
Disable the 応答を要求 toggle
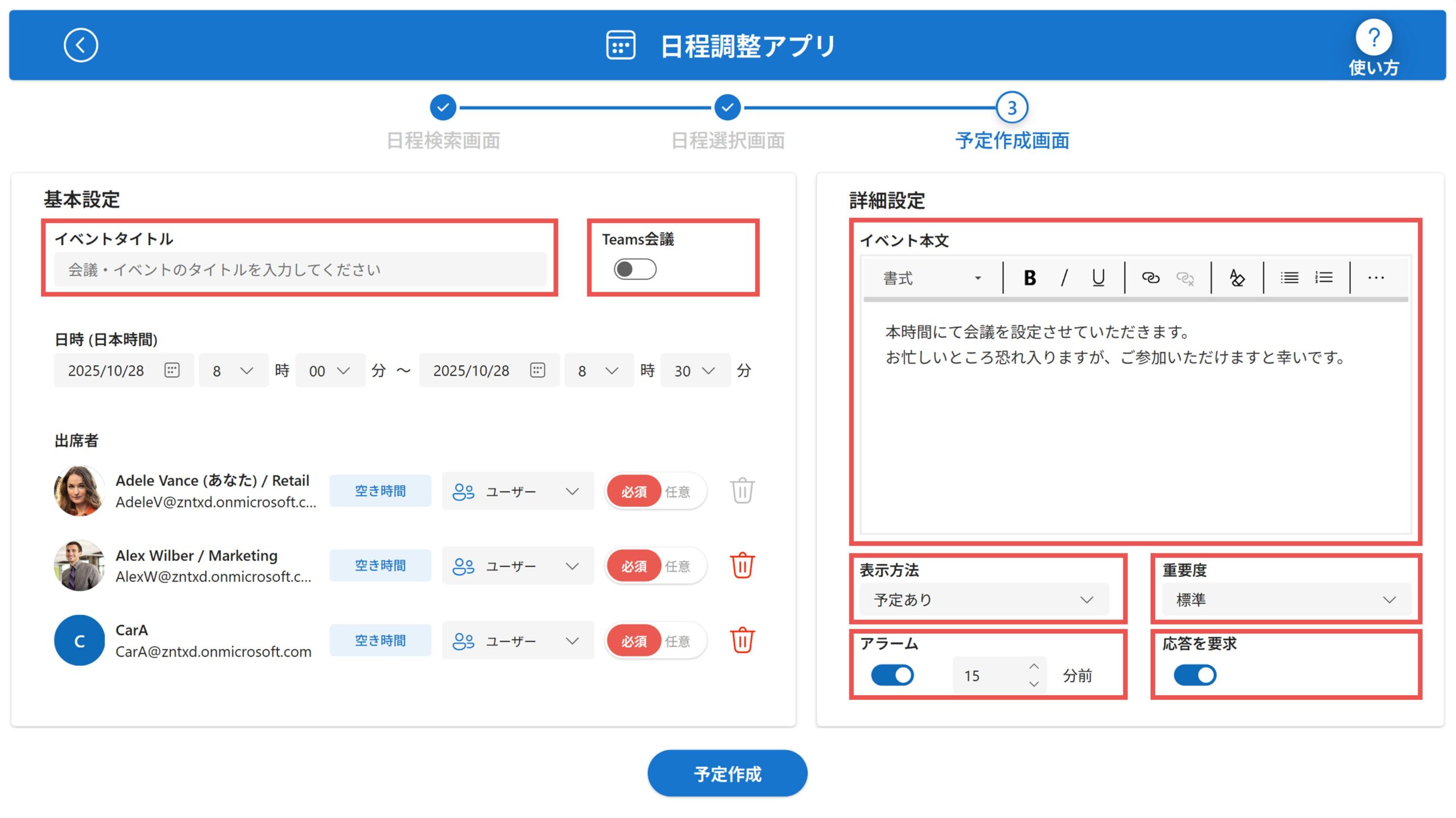pos(1194,675)
